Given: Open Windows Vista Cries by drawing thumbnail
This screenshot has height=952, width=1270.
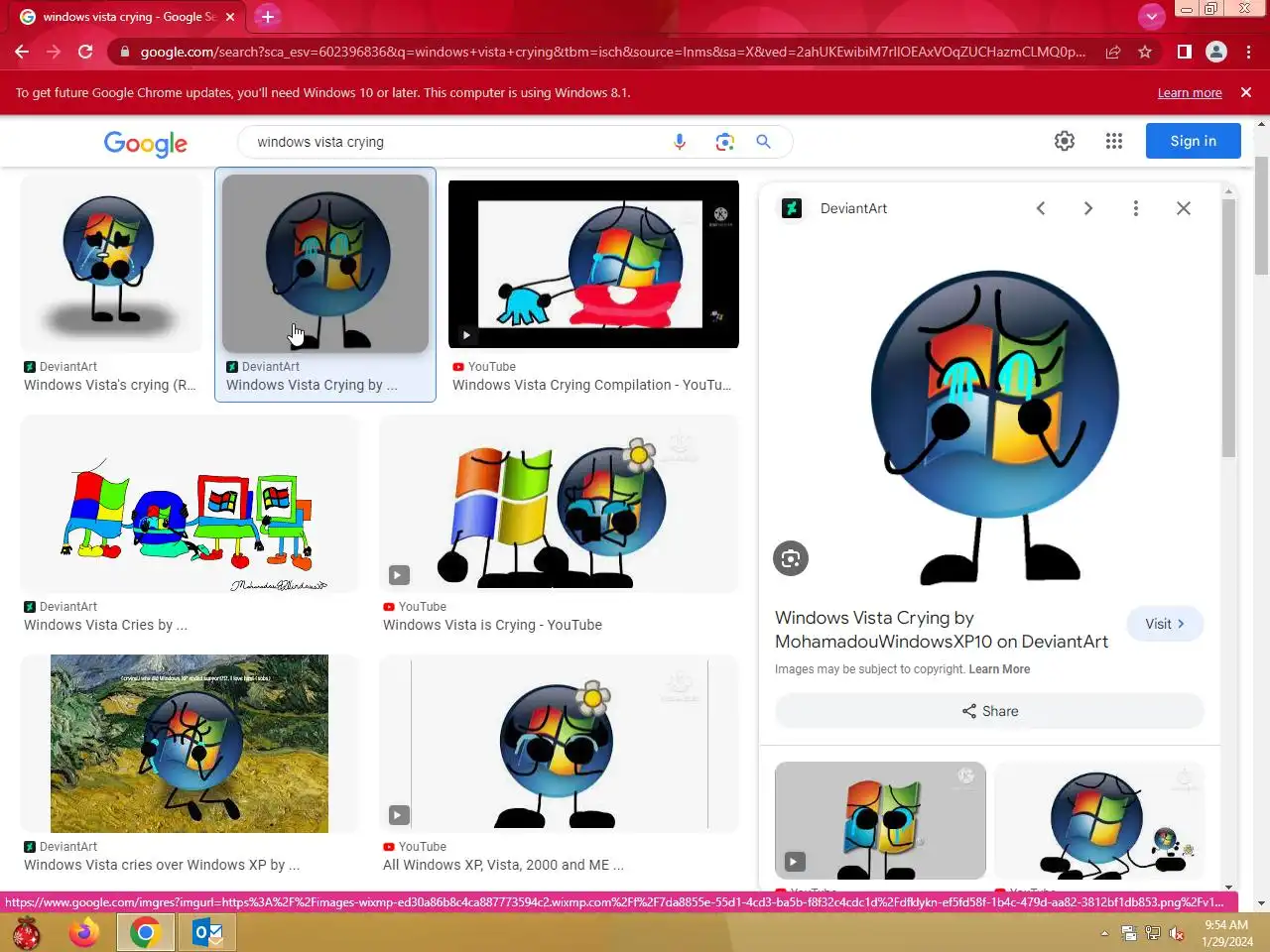Looking at the screenshot, I should (190, 504).
